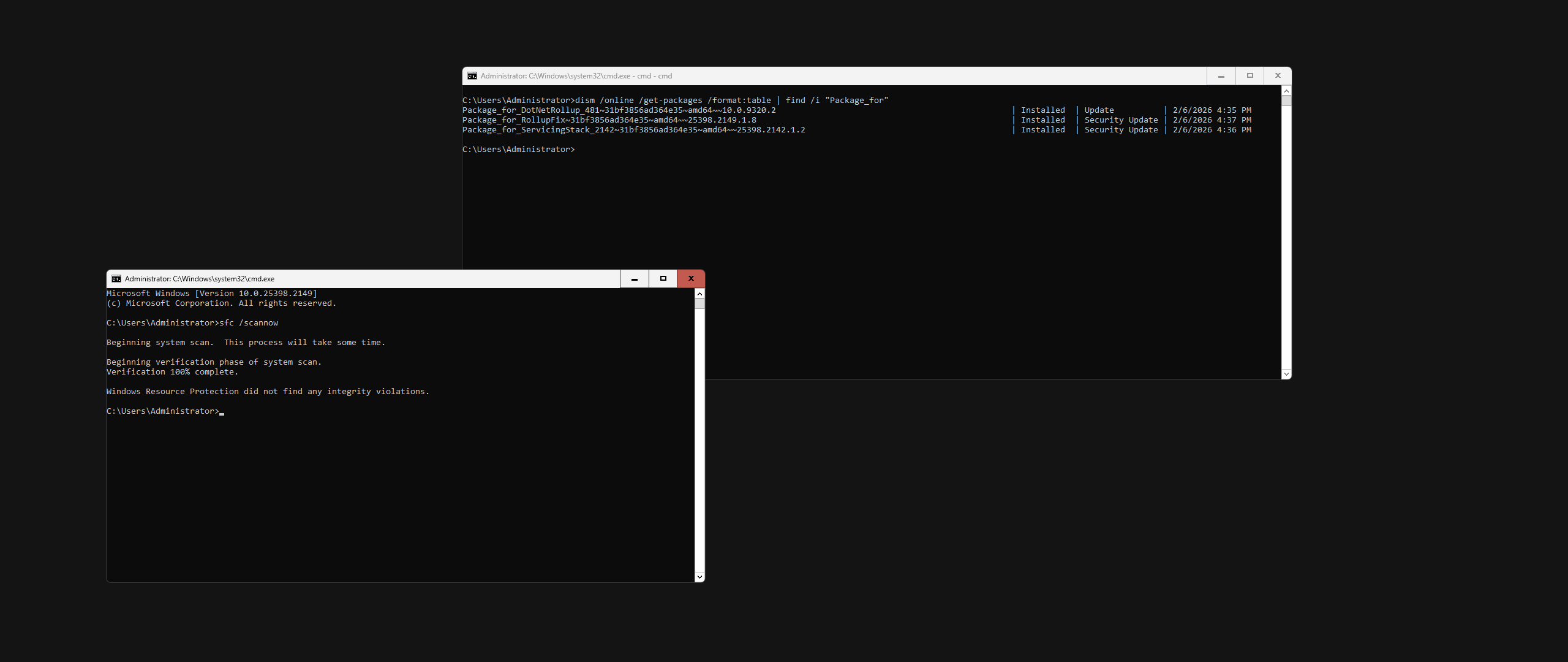Open system menu icon of dism window
This screenshot has height=662, width=1568.
tap(472, 76)
